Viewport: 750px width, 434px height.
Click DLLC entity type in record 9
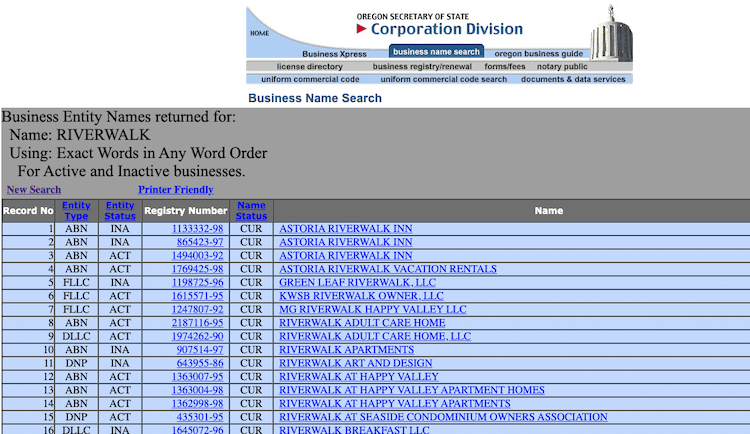(x=76, y=336)
